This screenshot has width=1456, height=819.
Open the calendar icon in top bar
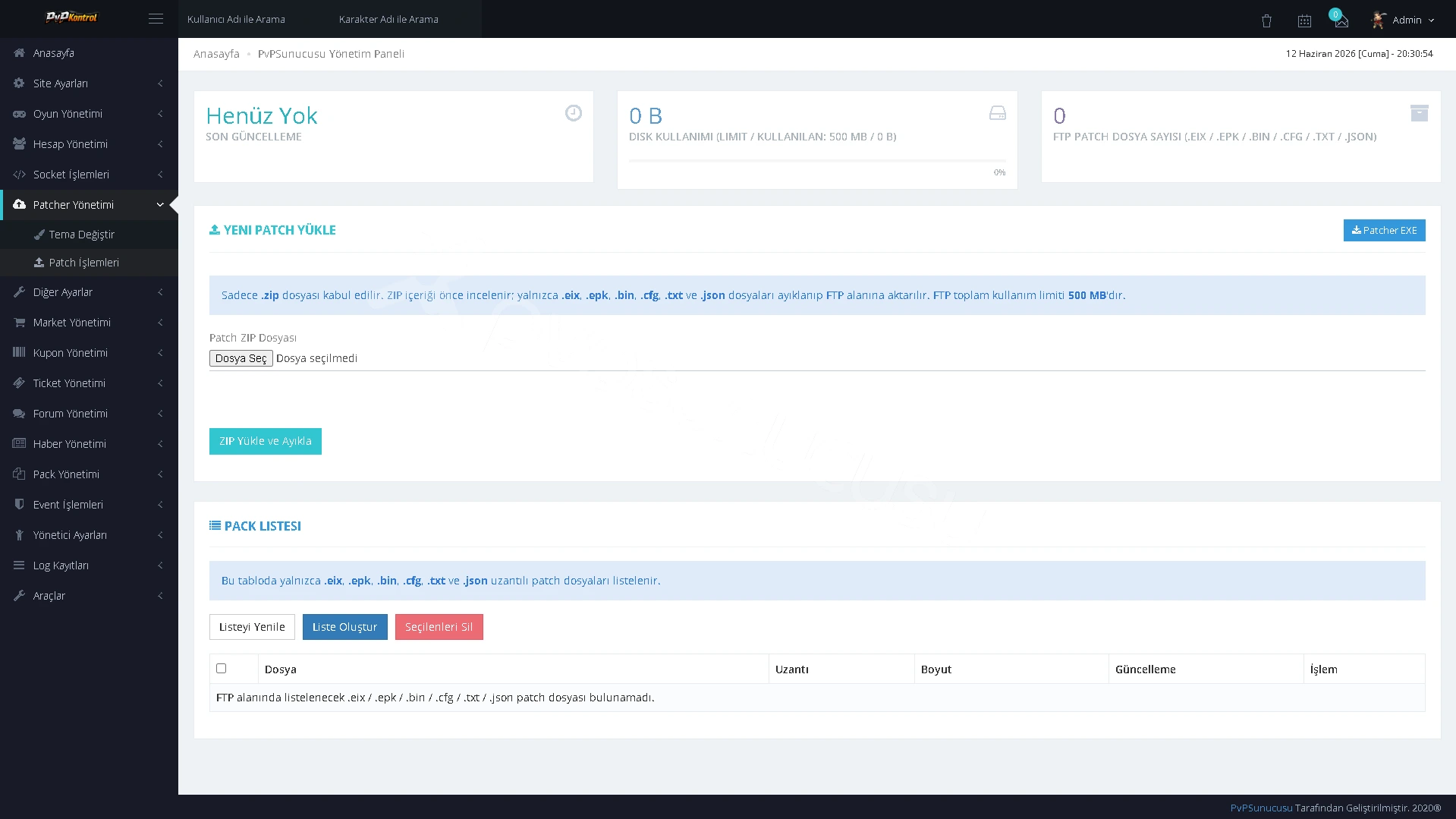point(1304,20)
